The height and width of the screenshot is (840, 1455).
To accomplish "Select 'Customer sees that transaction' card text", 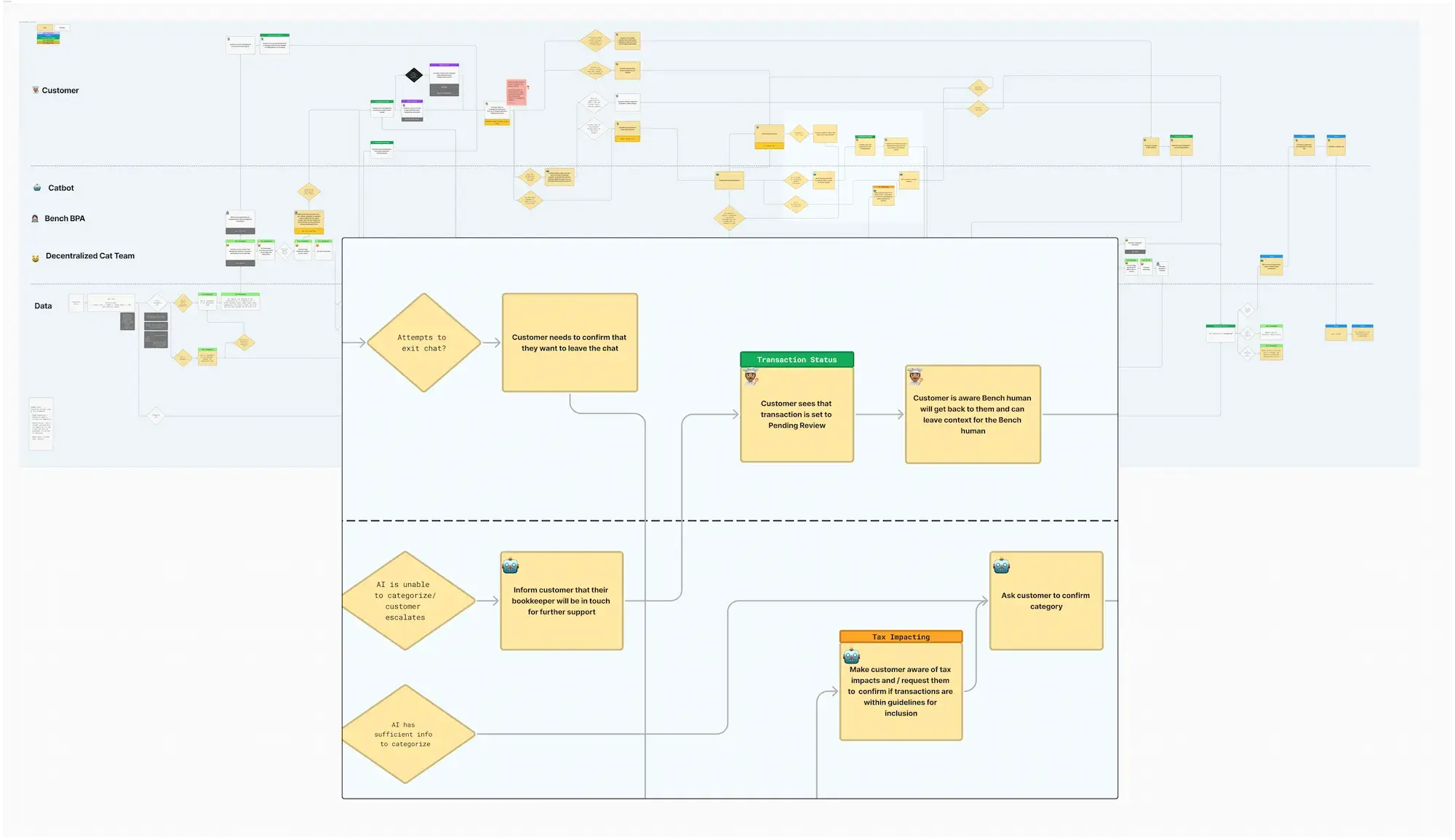I will point(797,415).
